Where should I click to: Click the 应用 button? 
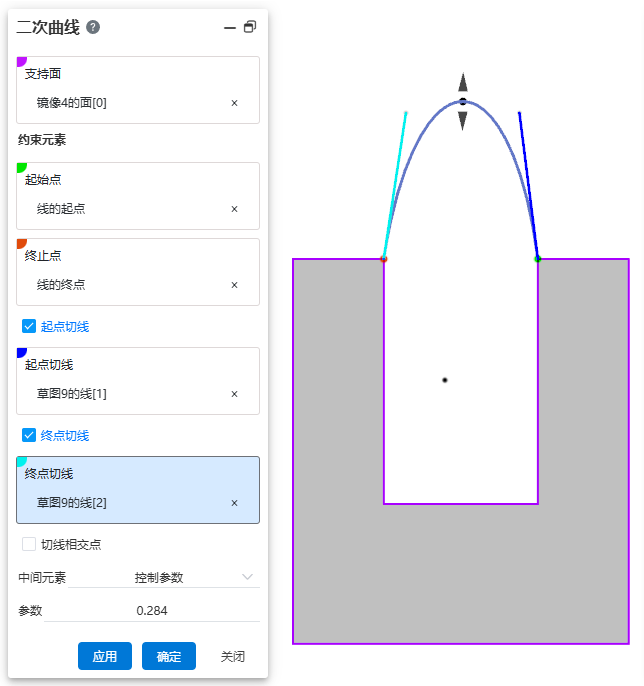pos(105,657)
